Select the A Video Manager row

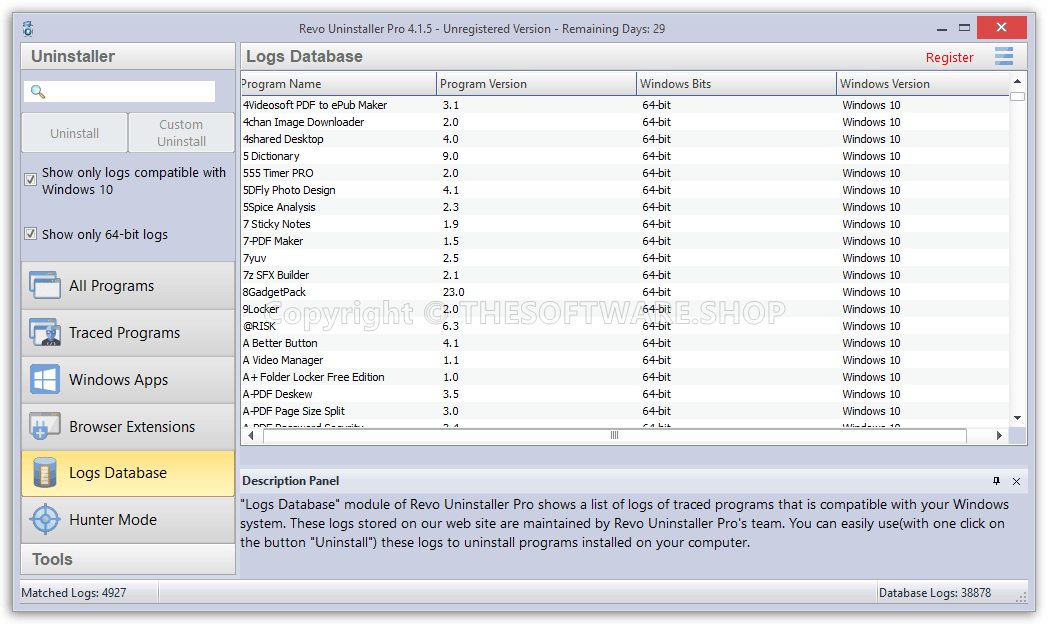pyautogui.click(x=625, y=360)
